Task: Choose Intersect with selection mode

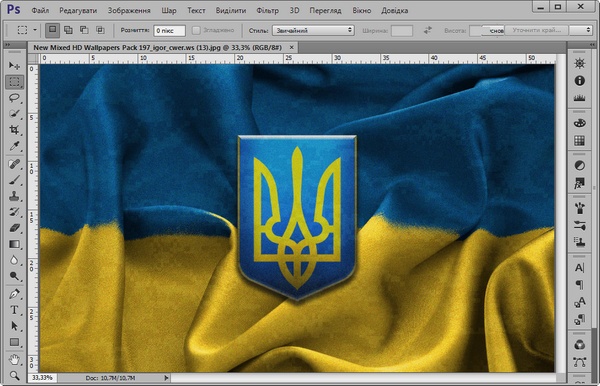Action: [x=100, y=30]
